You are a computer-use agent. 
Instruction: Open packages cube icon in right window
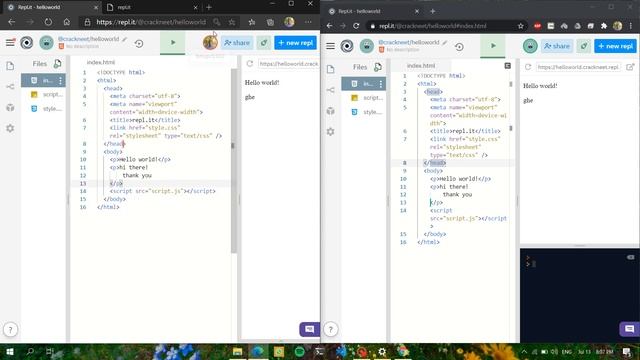(x=330, y=111)
